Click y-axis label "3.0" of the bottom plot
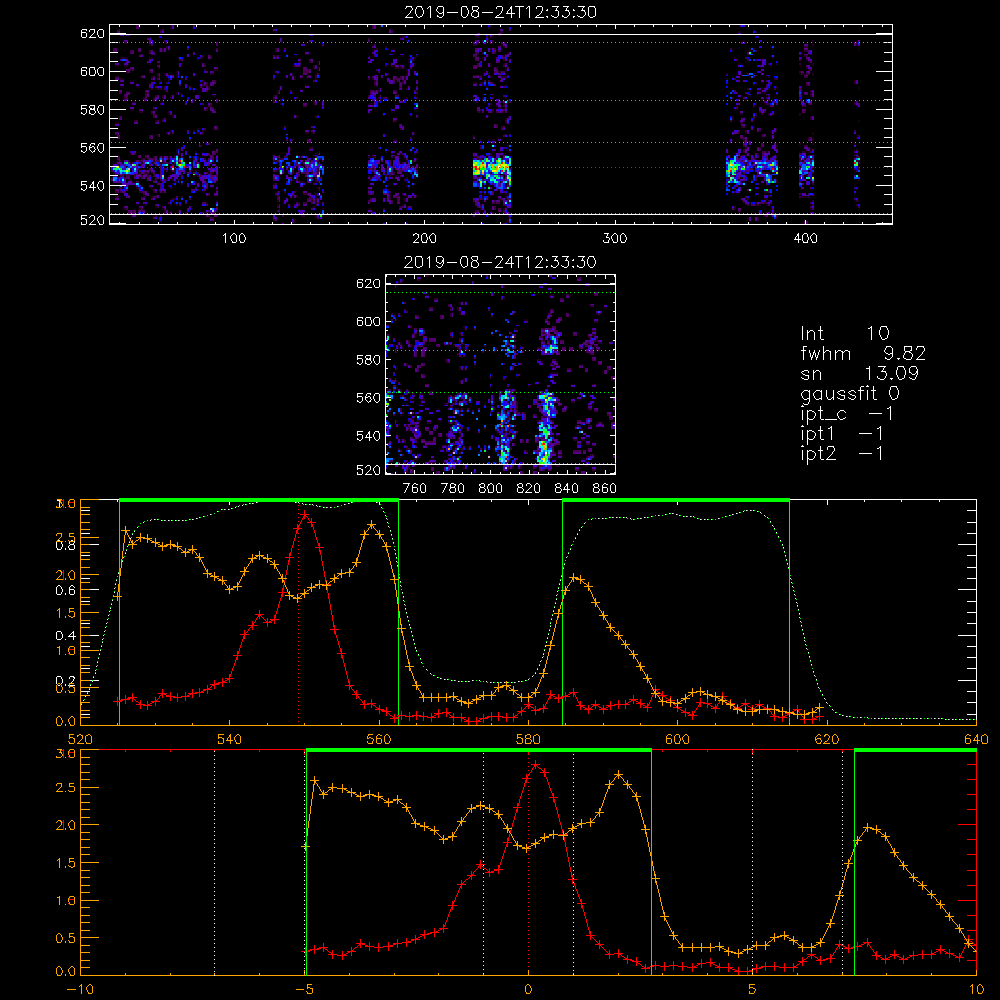 (66, 753)
